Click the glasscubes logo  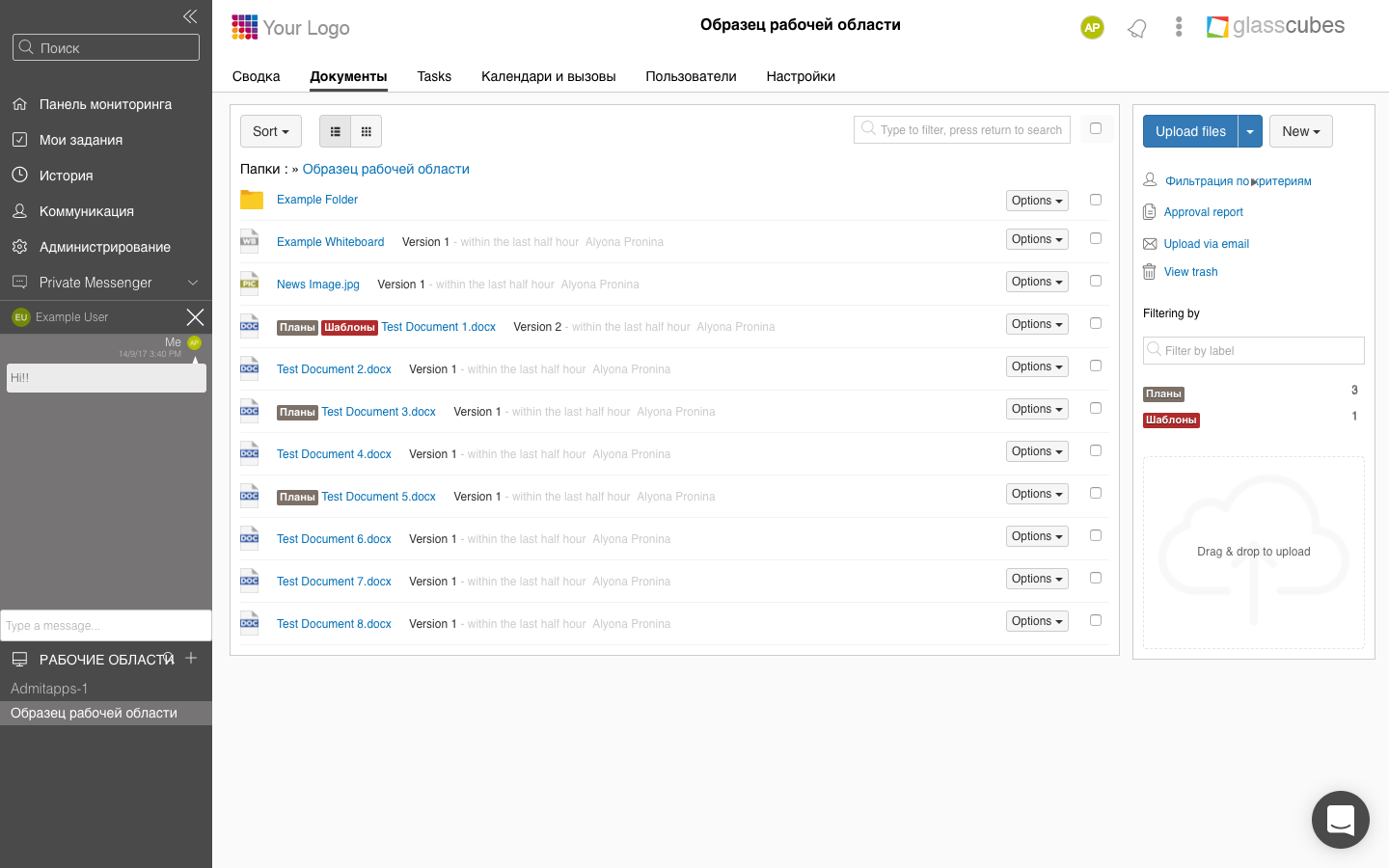pyautogui.click(x=1275, y=26)
